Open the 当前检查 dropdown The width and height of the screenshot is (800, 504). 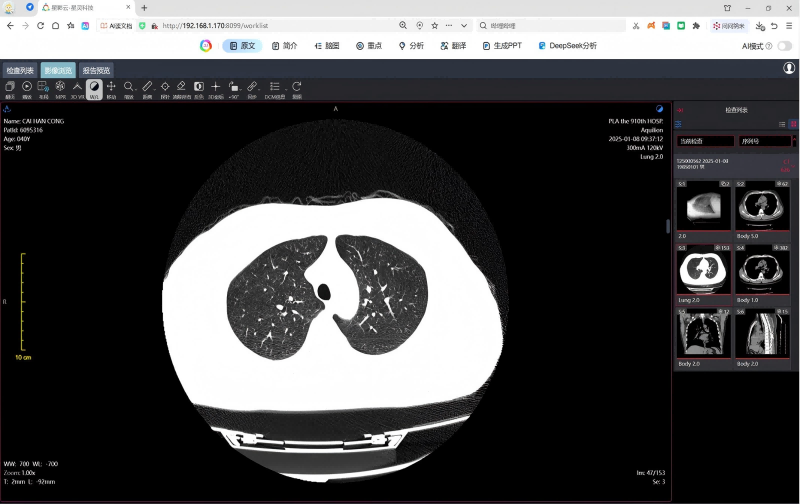(x=704, y=141)
